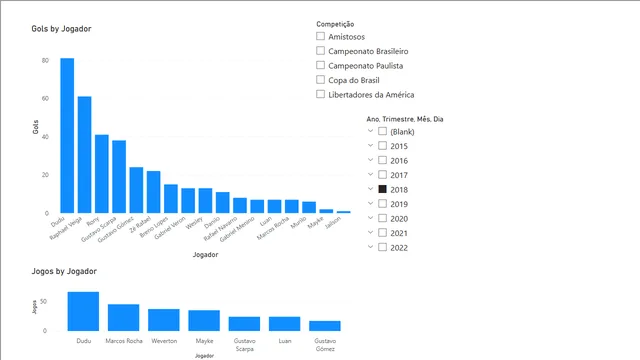Click Luan's bar in Jogos chart
Viewport: 640px width, 360px height.
[x=284, y=324]
